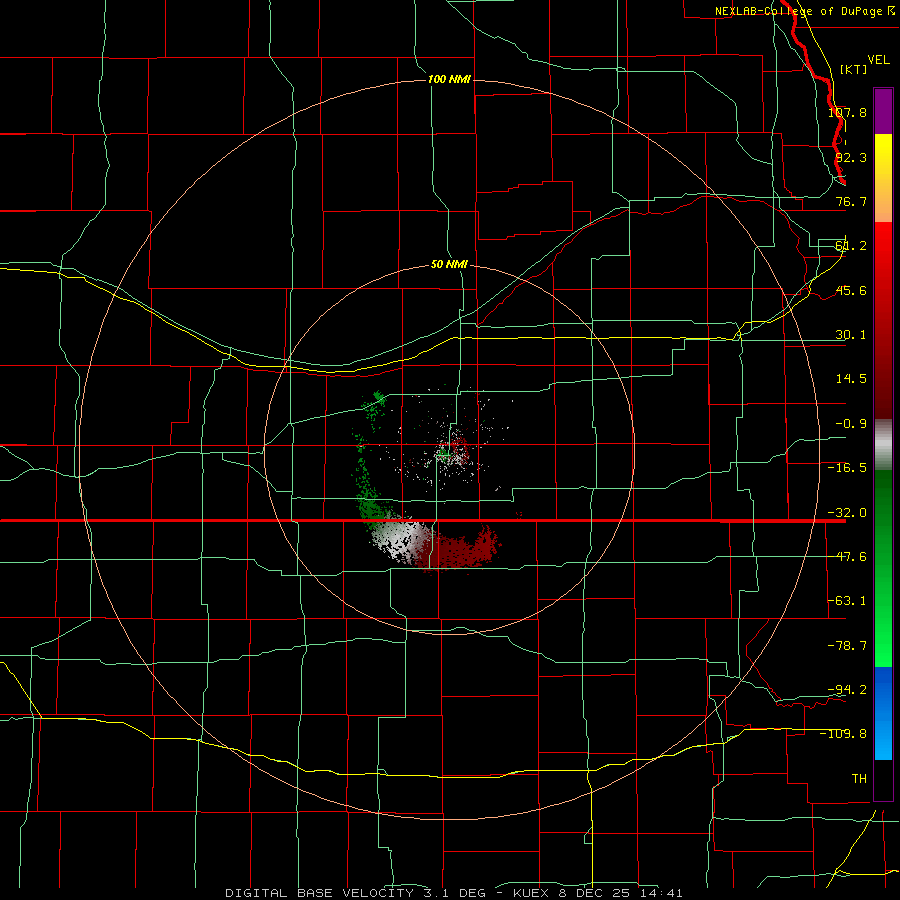Click the 30.1 scale value
The image size is (900, 900).
851,335
